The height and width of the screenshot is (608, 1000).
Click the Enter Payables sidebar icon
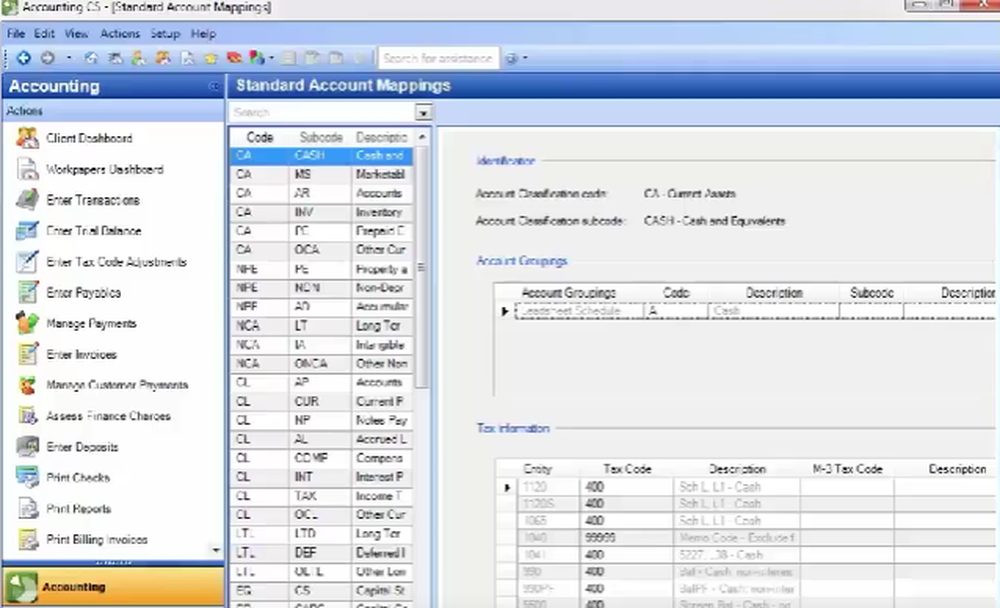click(27, 292)
